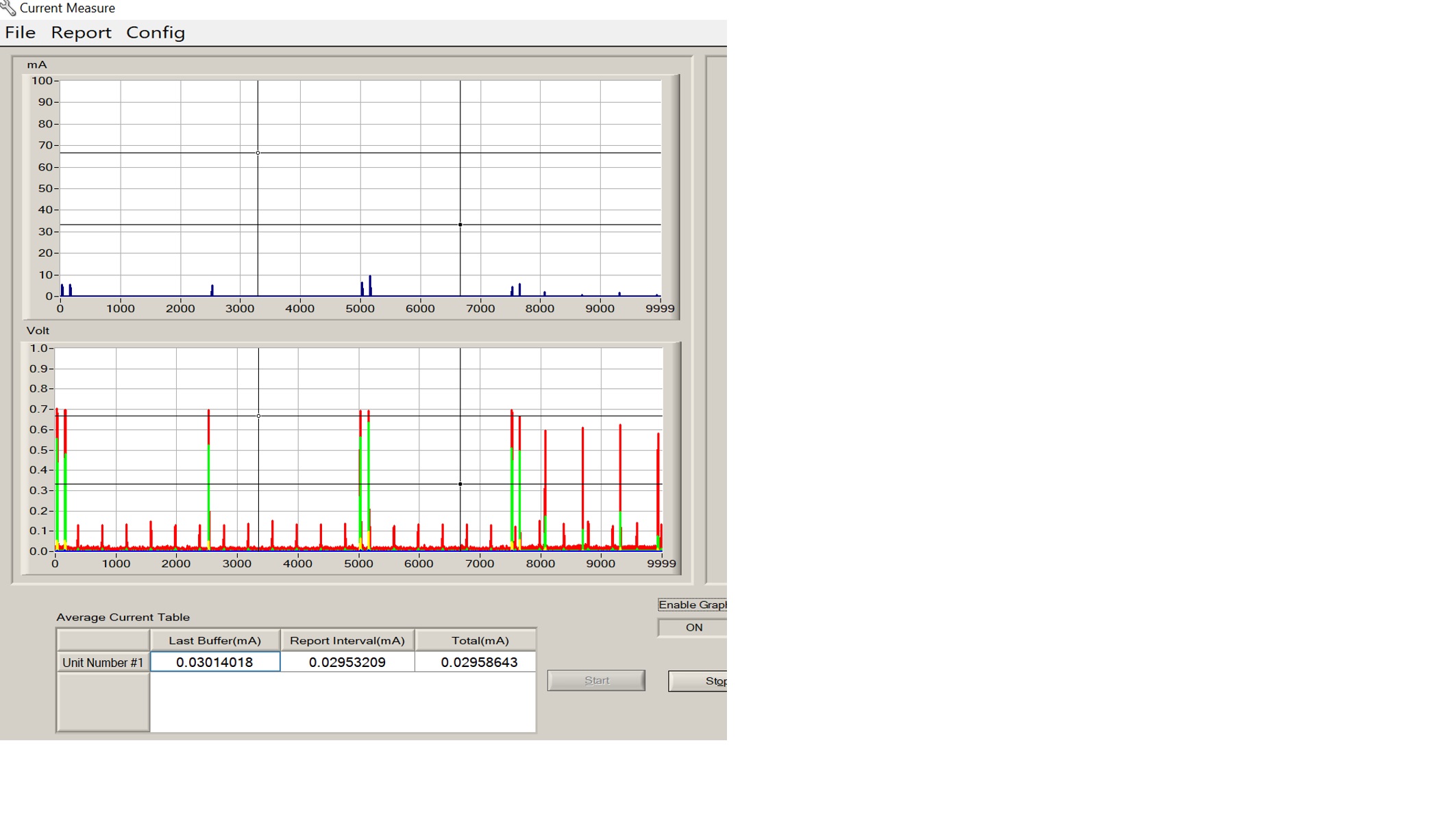
Task: Toggle the Enable Graph ON switch
Action: [693, 627]
